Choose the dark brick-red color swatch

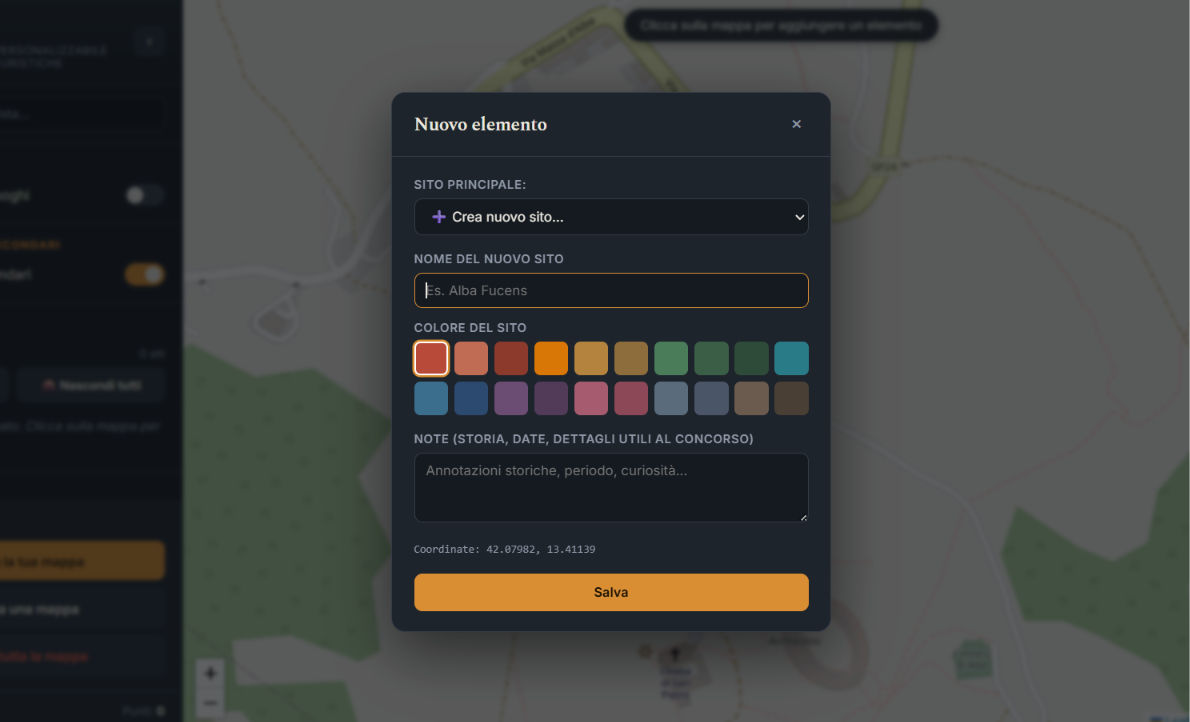point(511,358)
